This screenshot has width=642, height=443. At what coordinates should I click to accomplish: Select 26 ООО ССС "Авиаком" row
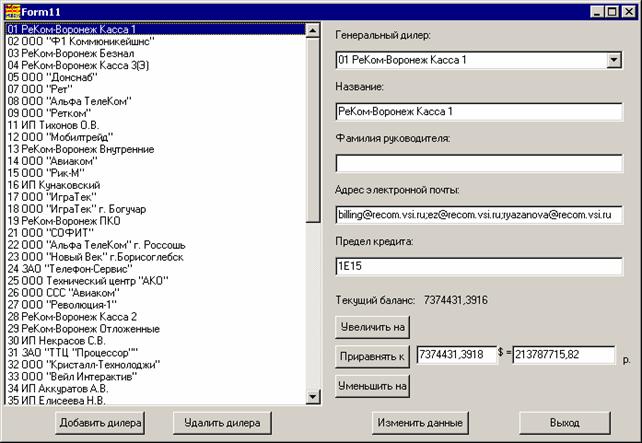coord(156,293)
